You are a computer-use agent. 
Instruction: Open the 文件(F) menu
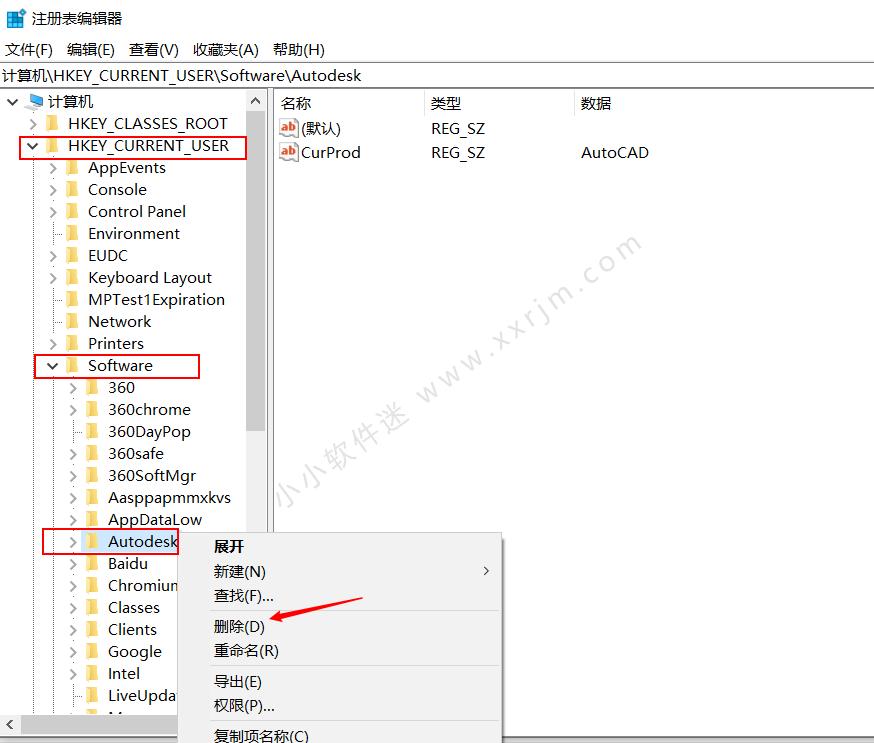click(x=29, y=49)
